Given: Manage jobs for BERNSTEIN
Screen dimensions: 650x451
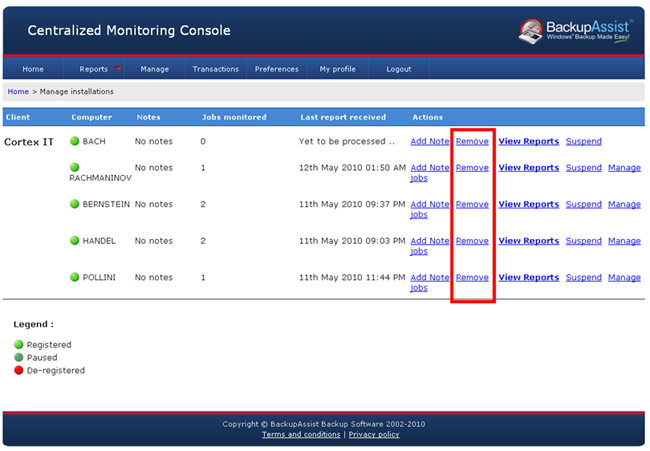Looking at the screenshot, I should pyautogui.click(x=624, y=204).
